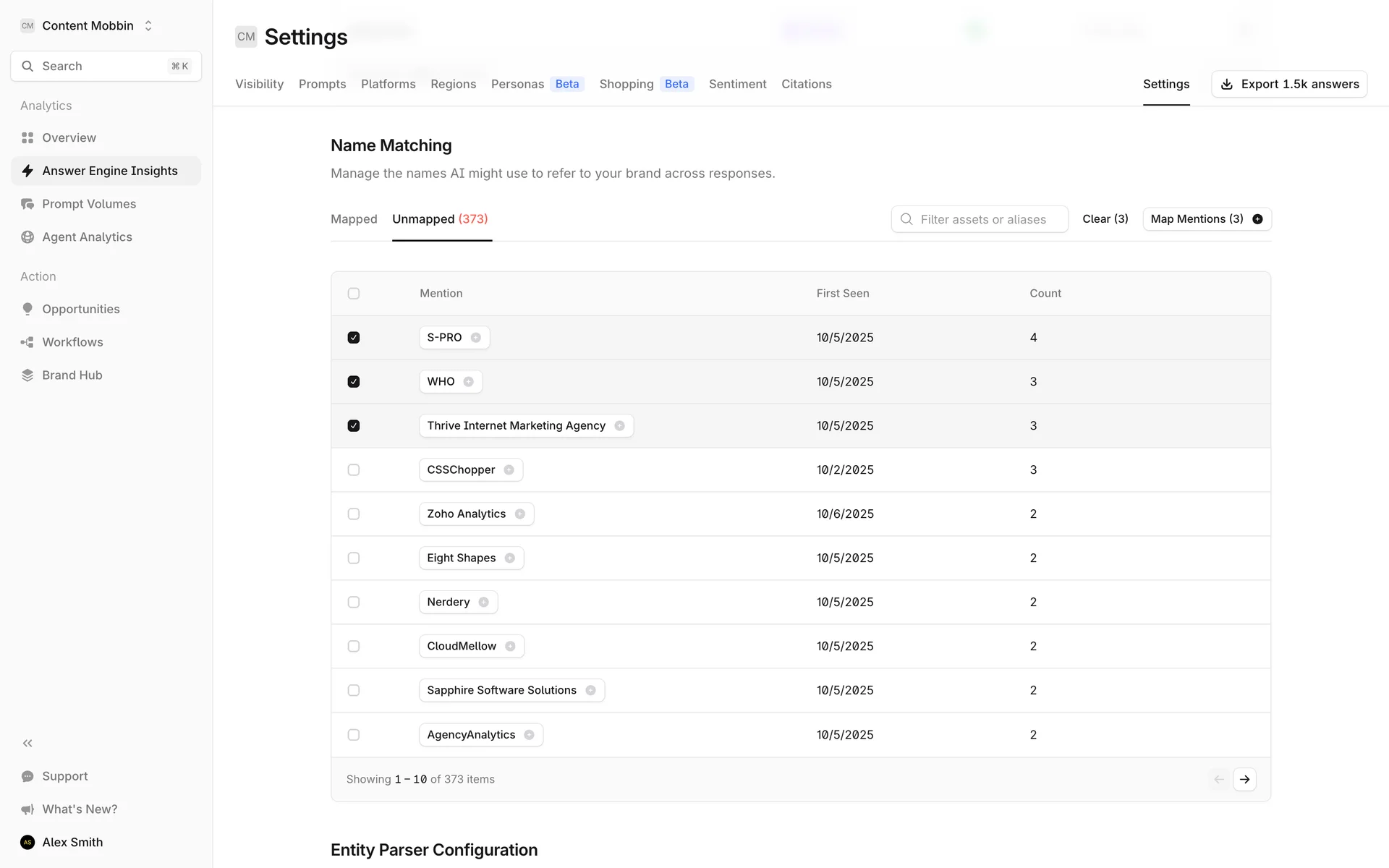
Task: Collapse the sidebar with the double chevron
Action: tap(27, 743)
